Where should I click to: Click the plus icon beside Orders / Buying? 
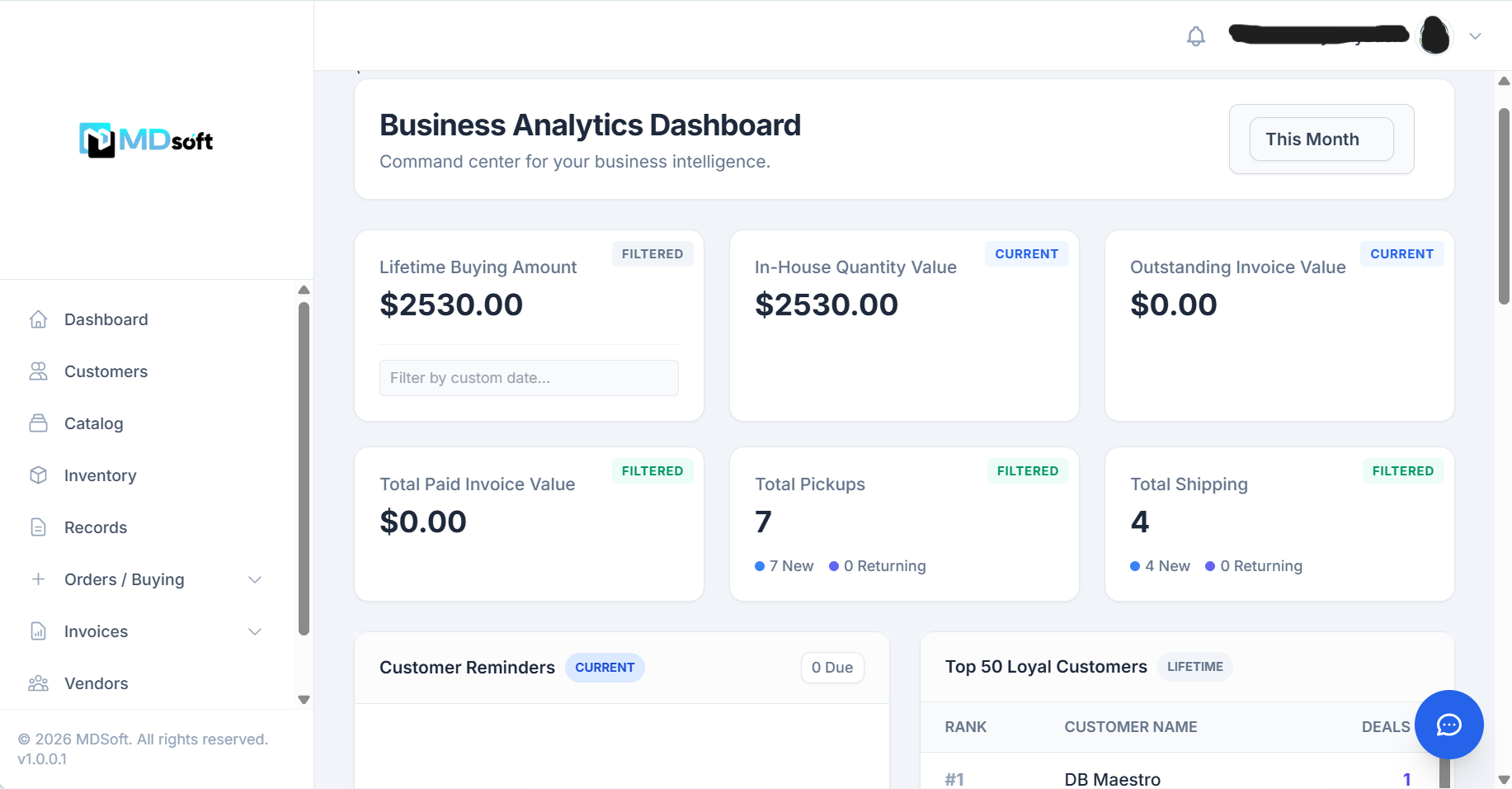pos(38,579)
